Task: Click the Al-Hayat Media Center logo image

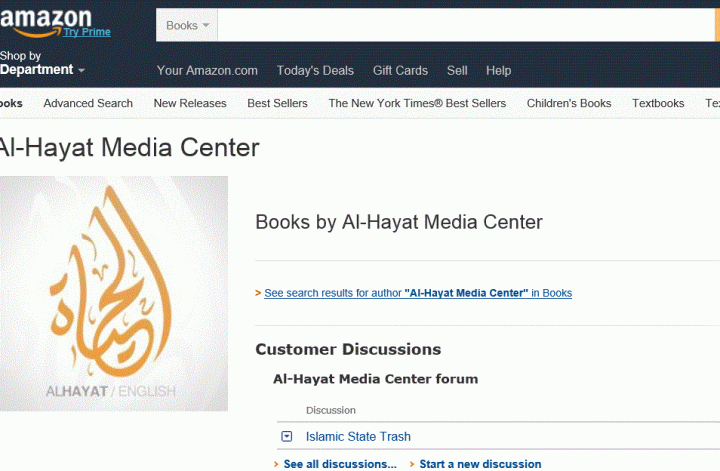Action: (113, 294)
